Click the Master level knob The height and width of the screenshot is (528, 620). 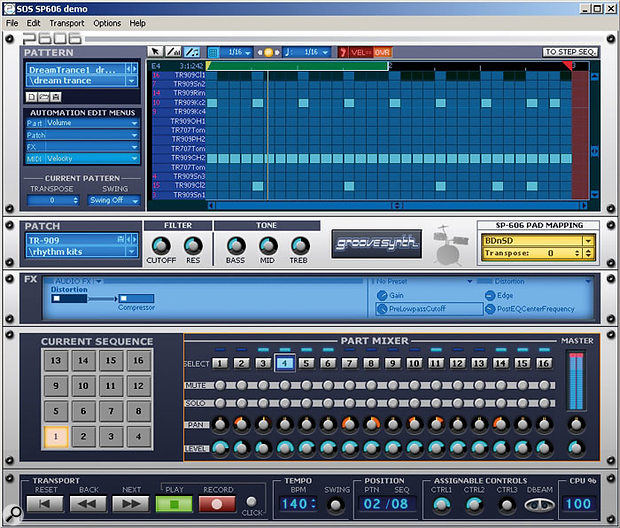coord(576,449)
